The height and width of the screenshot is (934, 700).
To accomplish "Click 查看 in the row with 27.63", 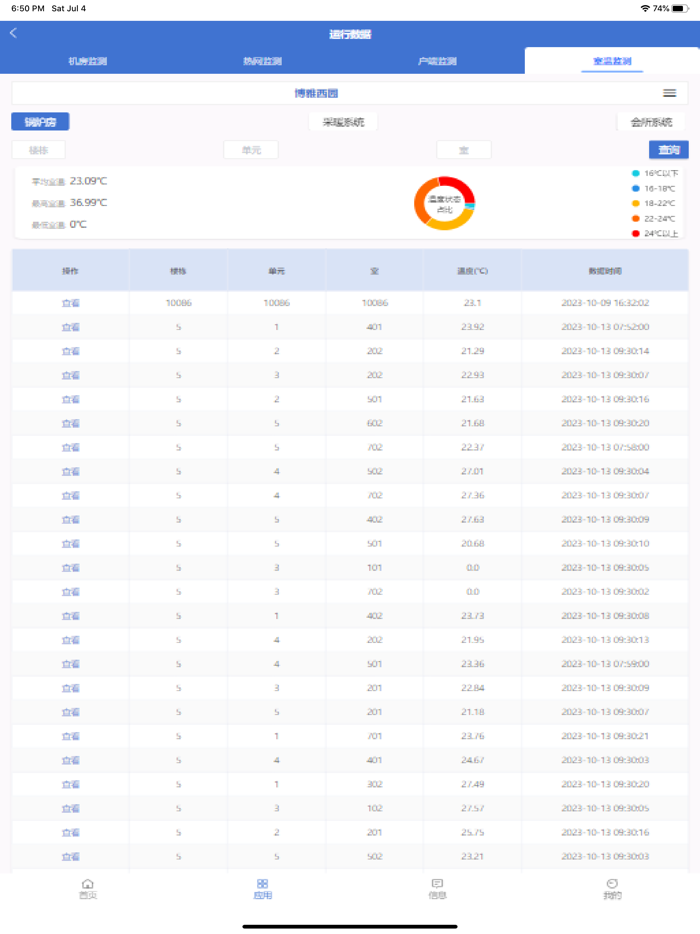I will click(x=70, y=520).
